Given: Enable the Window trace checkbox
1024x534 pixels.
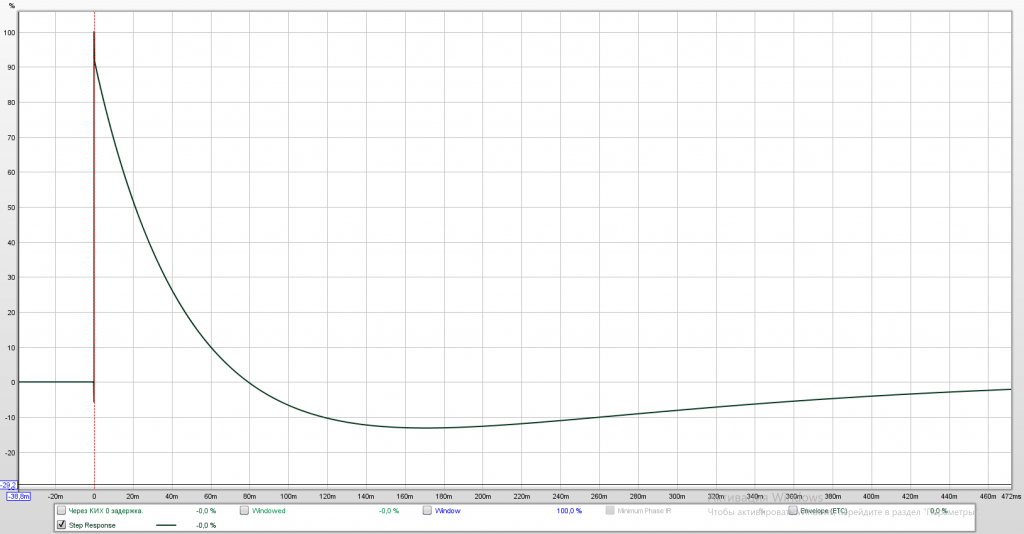Looking at the screenshot, I should [427, 510].
